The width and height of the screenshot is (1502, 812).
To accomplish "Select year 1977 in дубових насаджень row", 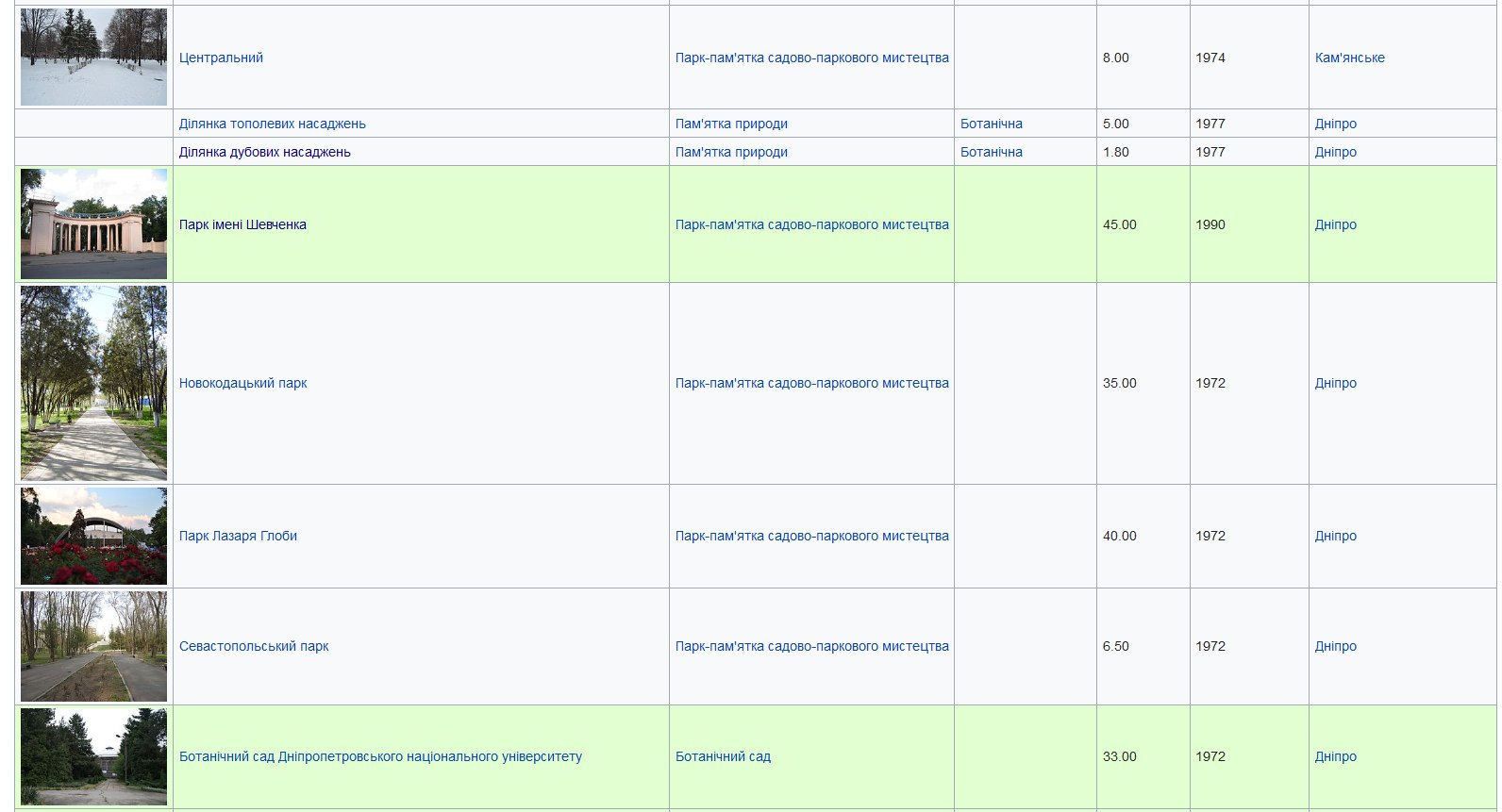I will [x=1210, y=152].
